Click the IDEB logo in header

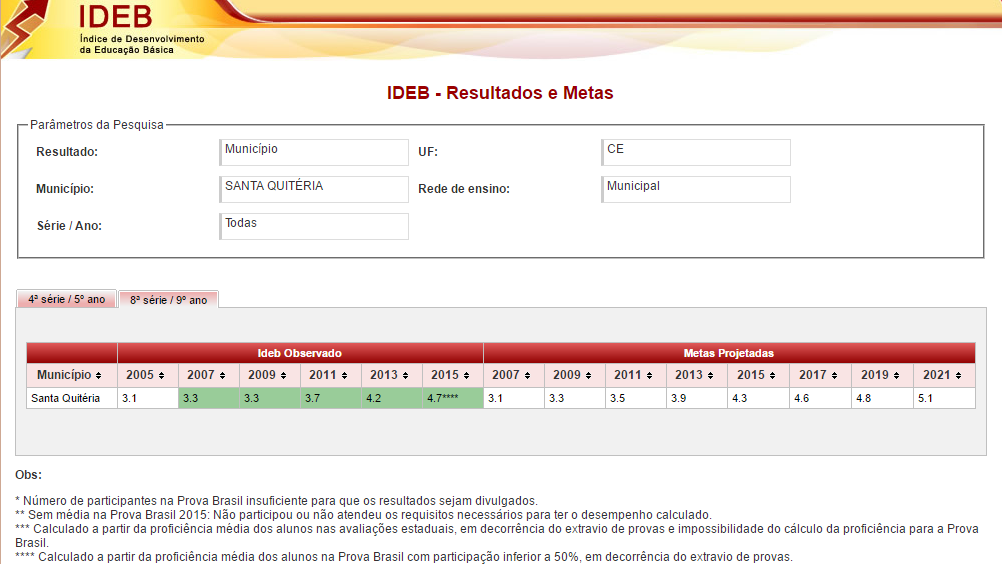coord(115,17)
